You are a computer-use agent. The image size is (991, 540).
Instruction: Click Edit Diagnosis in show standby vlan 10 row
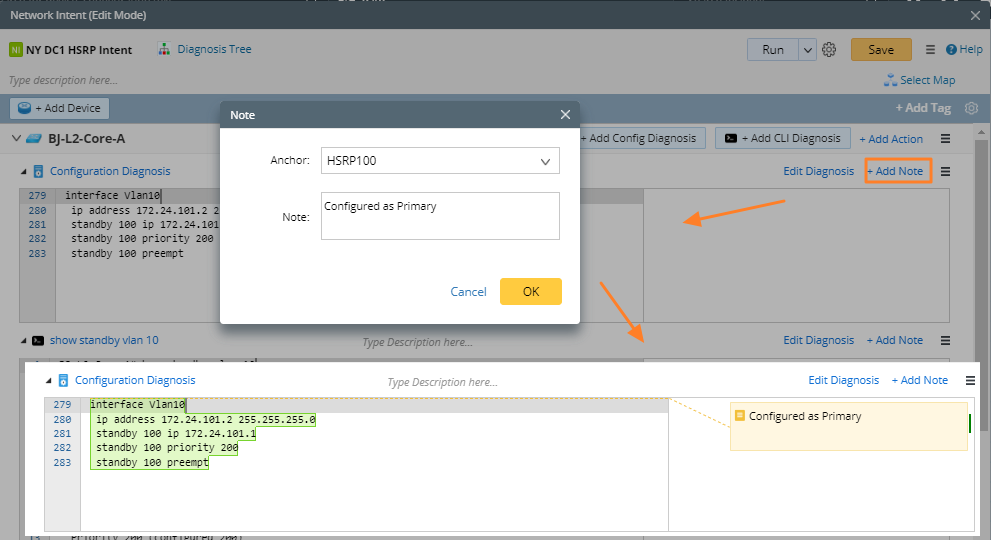pyautogui.click(x=818, y=340)
